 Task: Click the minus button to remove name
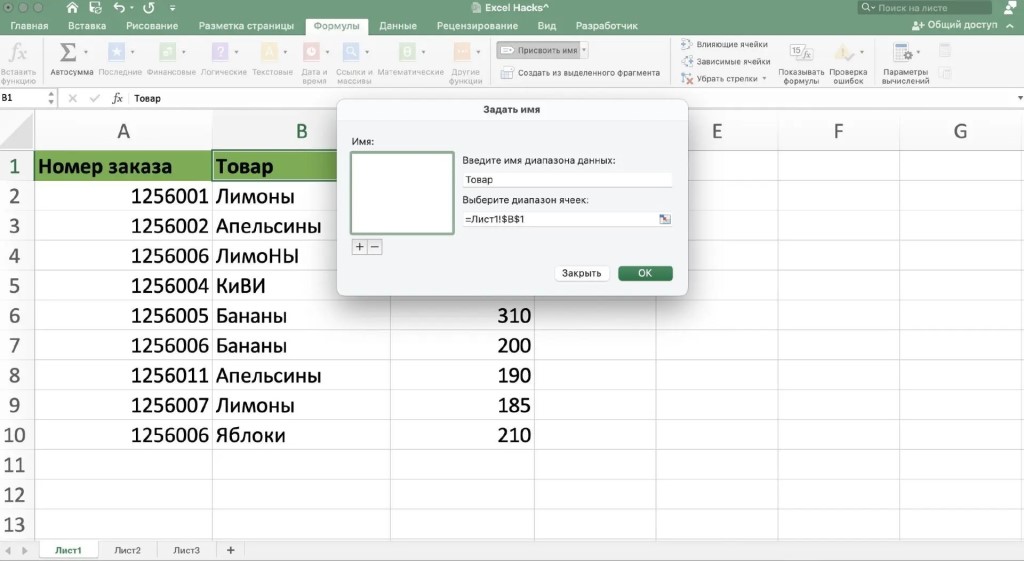tap(375, 247)
